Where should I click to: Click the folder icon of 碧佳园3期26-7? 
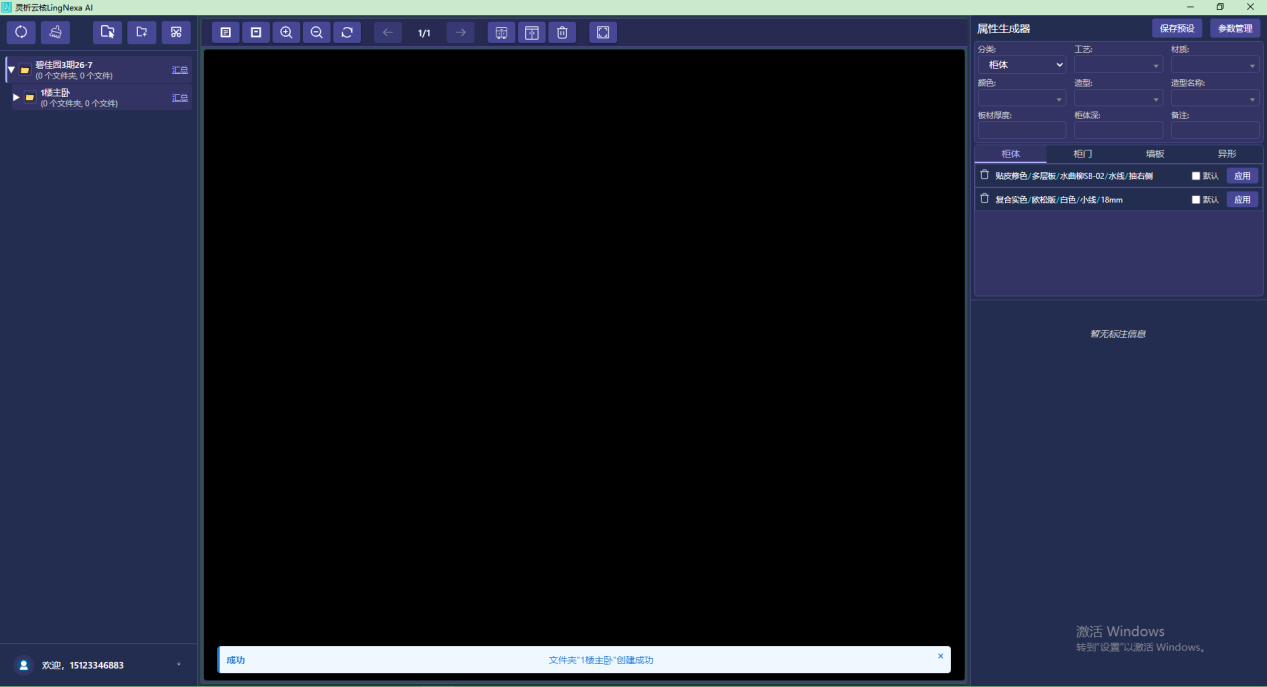tap(25, 70)
